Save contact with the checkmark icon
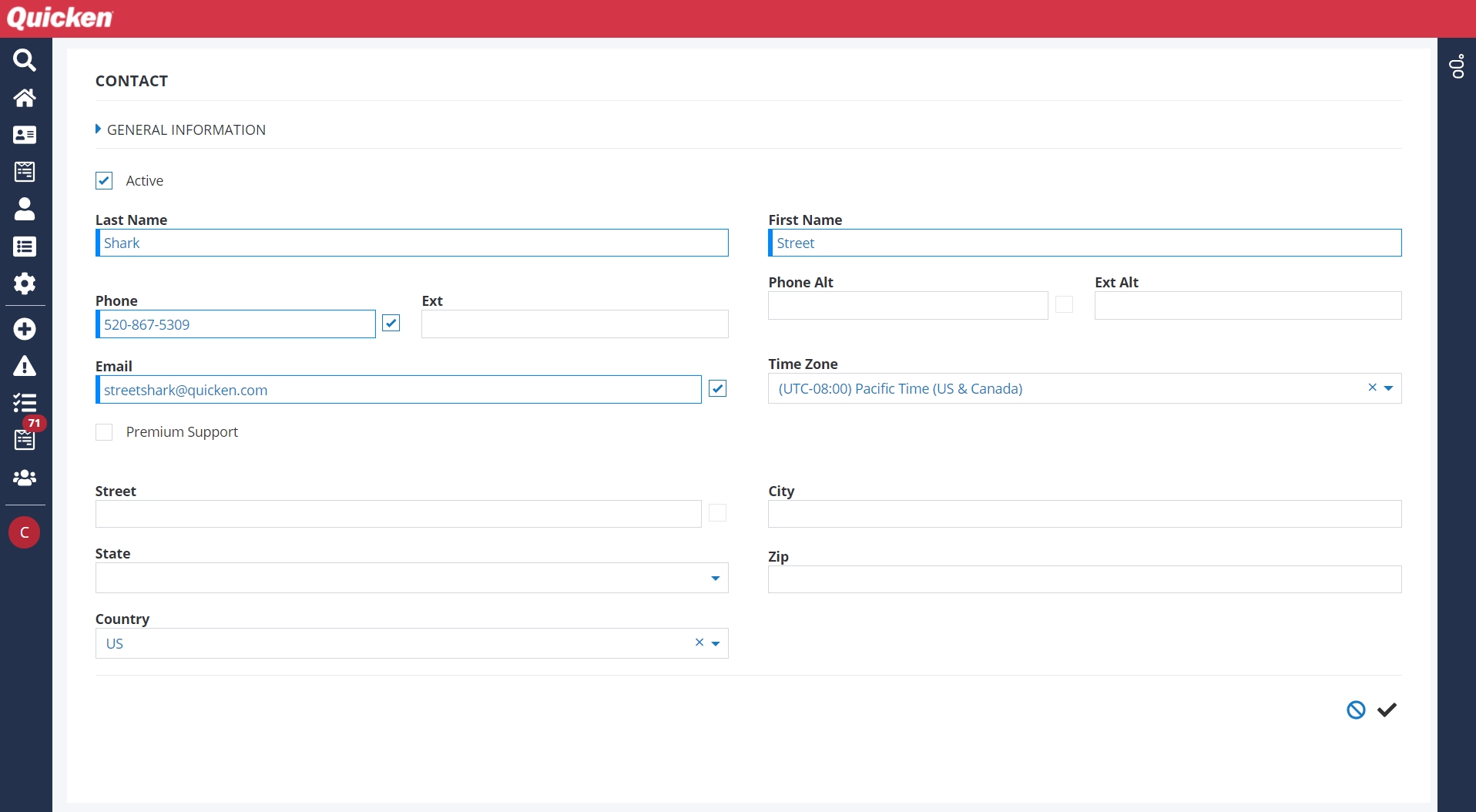The width and height of the screenshot is (1476, 812). click(x=1387, y=710)
